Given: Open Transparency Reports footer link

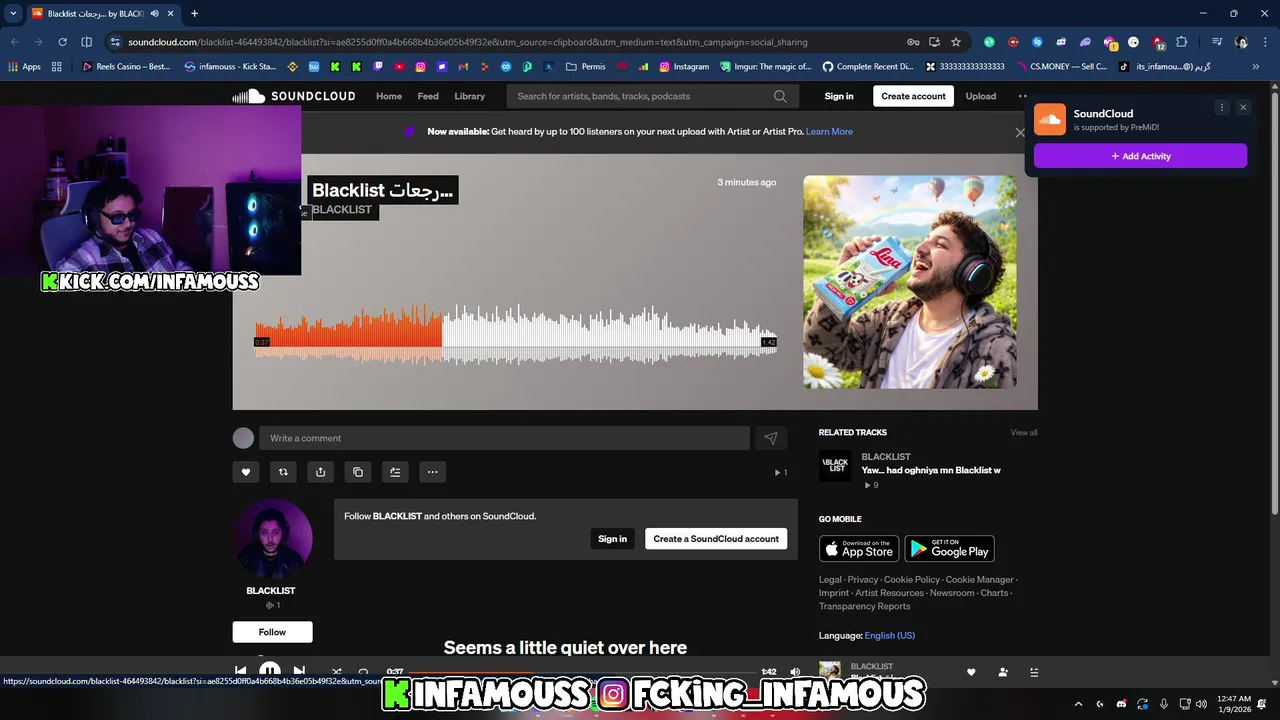Looking at the screenshot, I should click(x=865, y=606).
